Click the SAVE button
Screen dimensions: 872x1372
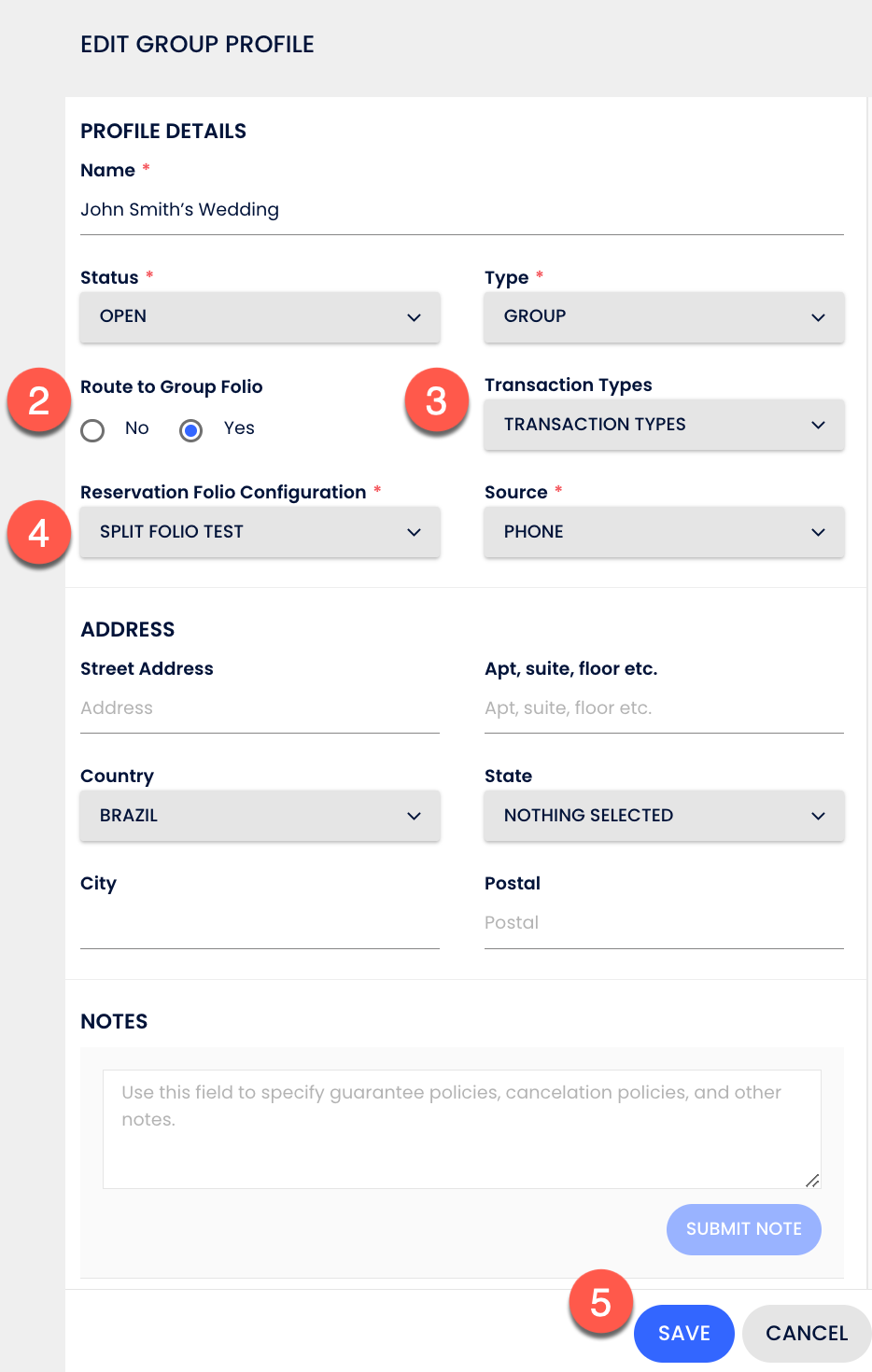683,1333
